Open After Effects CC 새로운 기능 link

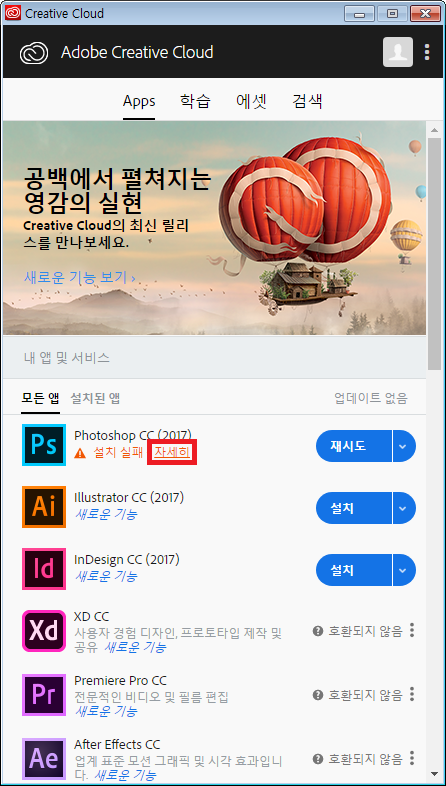click(x=125, y=775)
